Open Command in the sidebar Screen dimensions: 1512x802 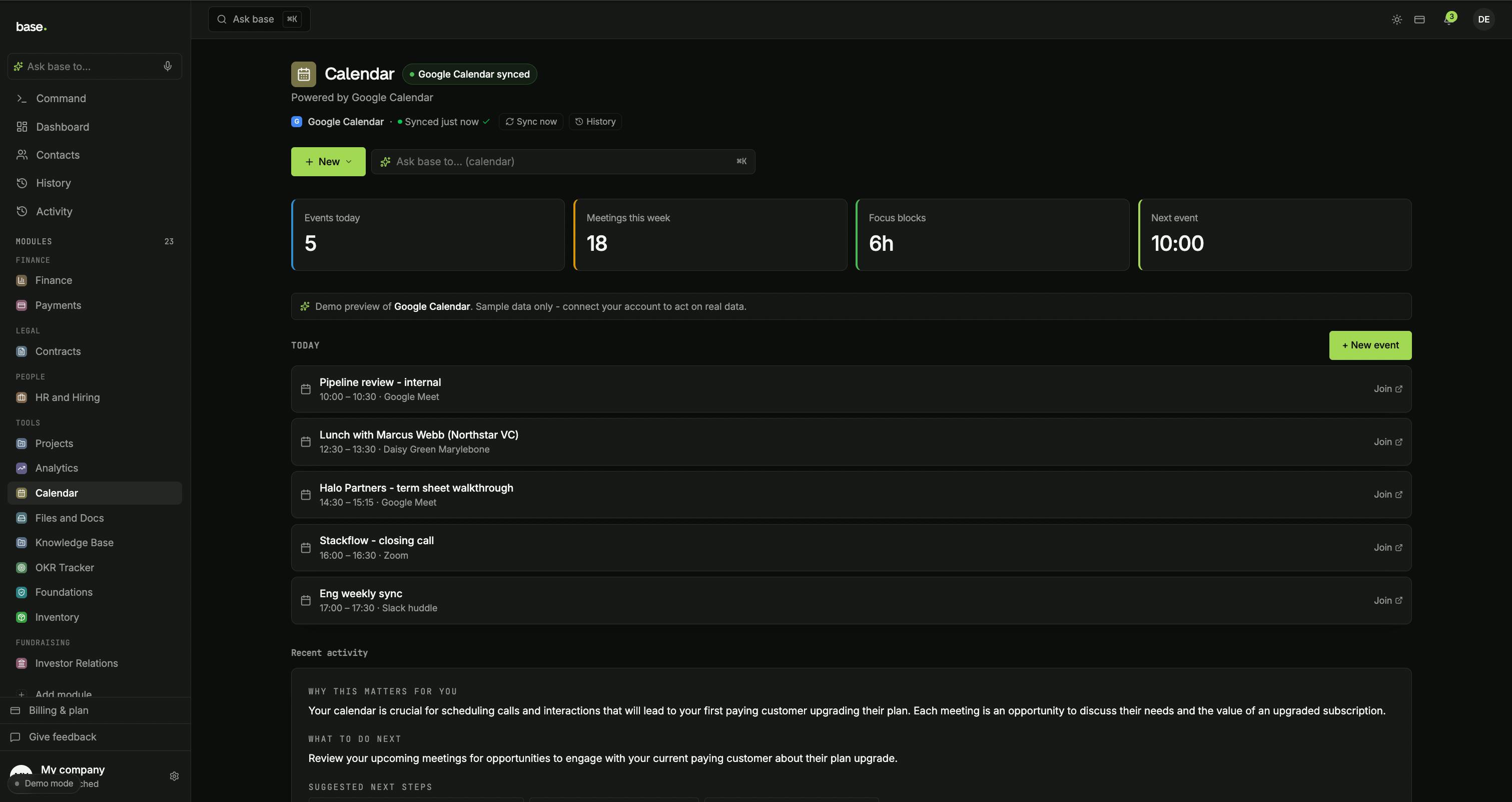click(x=95, y=98)
